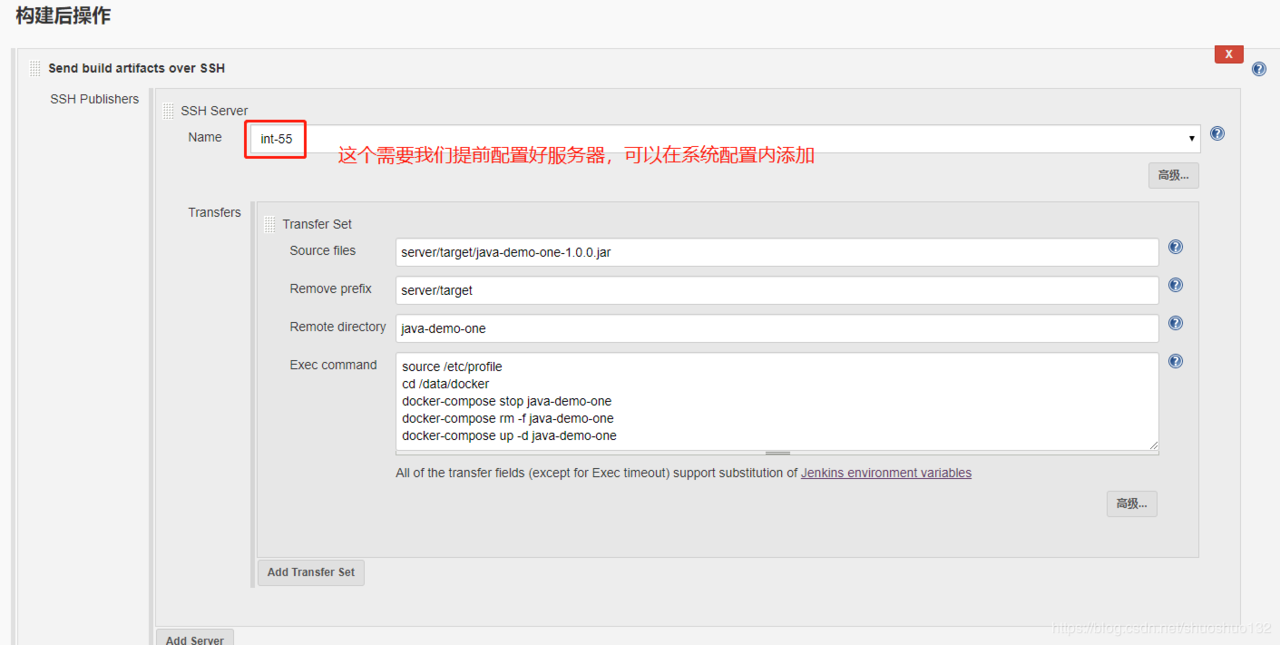Click drag handle next to Transfer Set
1280x645 pixels.
pos(269,224)
